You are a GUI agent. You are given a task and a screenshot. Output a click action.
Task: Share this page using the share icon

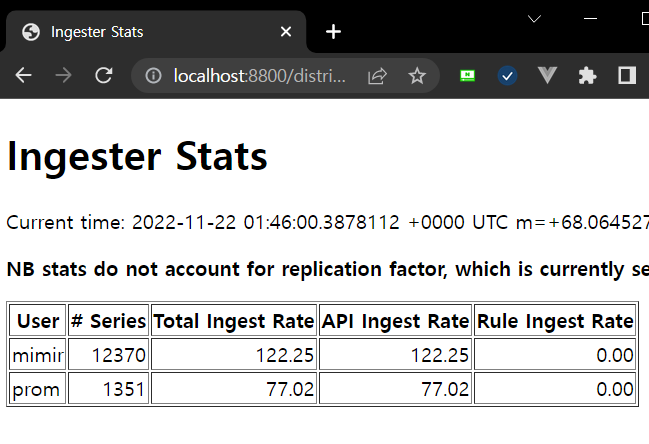[x=377, y=76]
